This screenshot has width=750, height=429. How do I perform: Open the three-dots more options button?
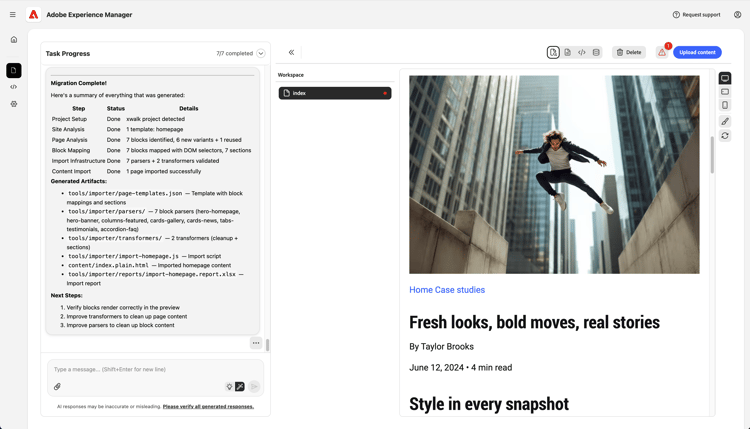(256, 343)
